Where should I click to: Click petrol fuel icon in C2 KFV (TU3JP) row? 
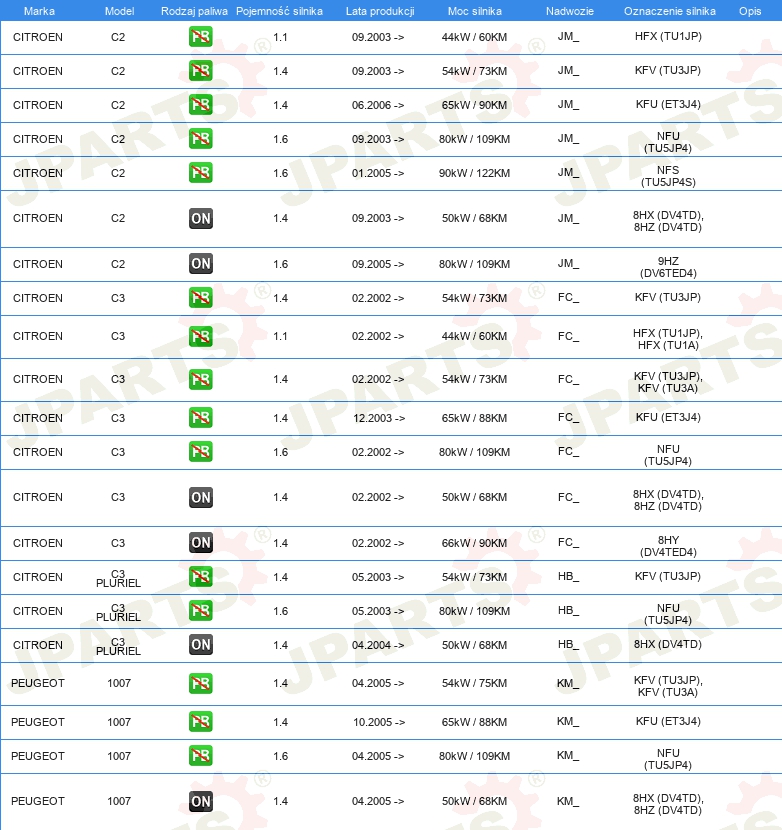pyautogui.click(x=201, y=71)
